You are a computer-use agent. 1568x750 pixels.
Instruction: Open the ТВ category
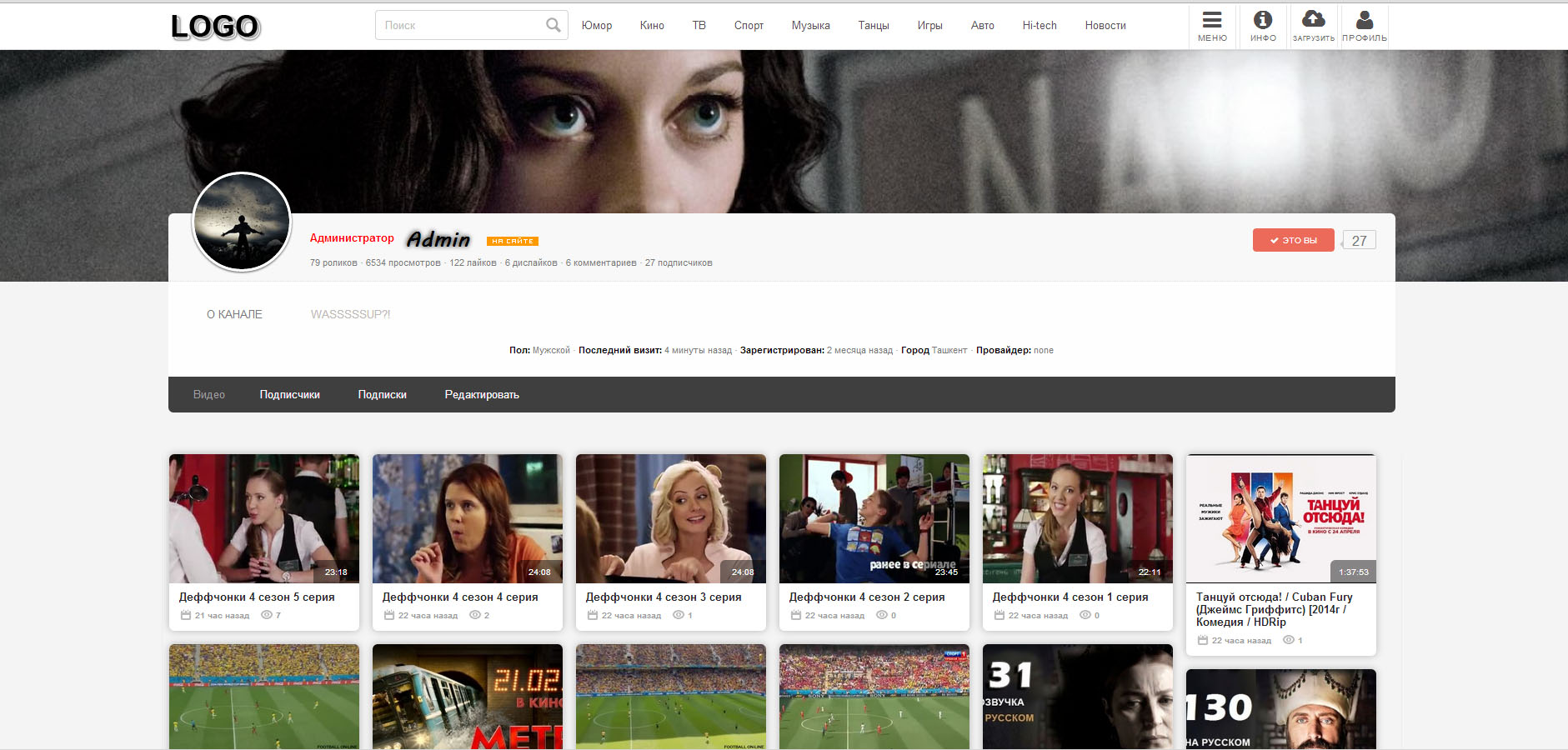(699, 25)
